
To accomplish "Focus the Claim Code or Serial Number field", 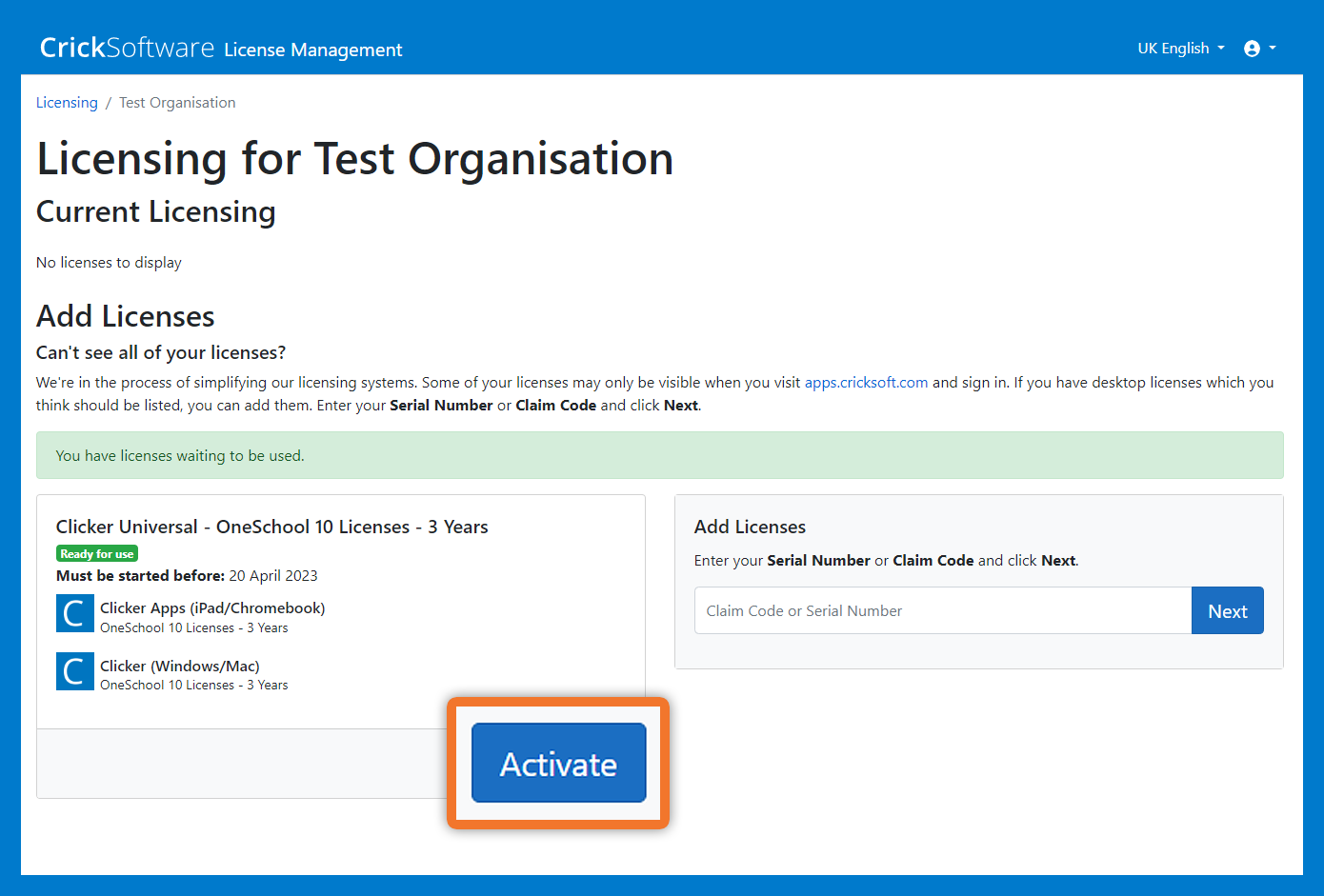I will point(942,611).
